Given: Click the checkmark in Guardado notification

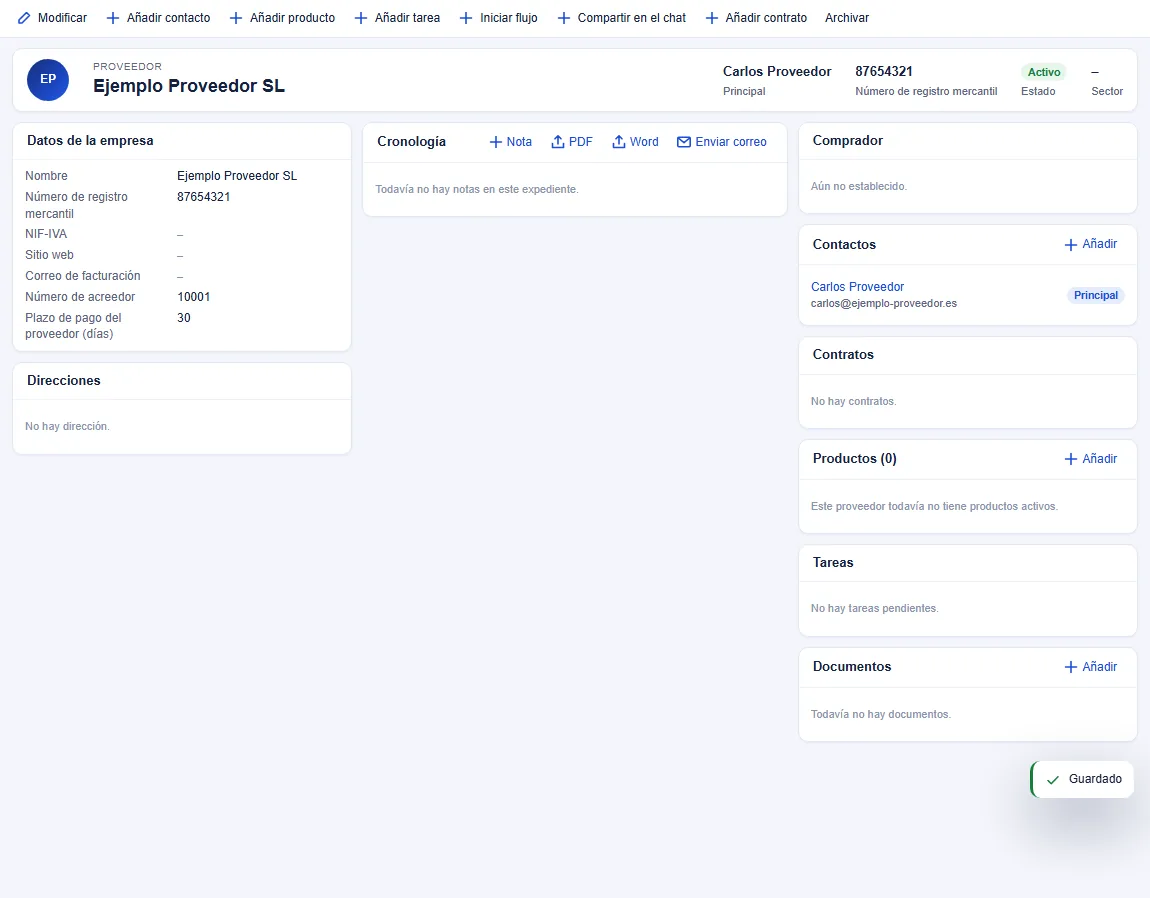Looking at the screenshot, I should [1052, 779].
